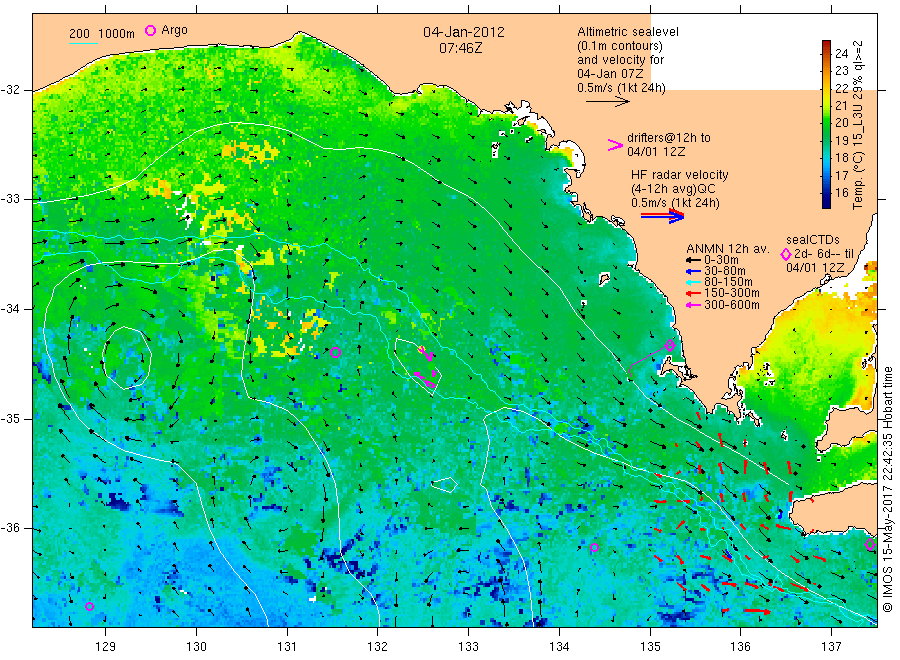
Task: Click the 'ANMN 12h av.' legend heading
Action: 727,249
